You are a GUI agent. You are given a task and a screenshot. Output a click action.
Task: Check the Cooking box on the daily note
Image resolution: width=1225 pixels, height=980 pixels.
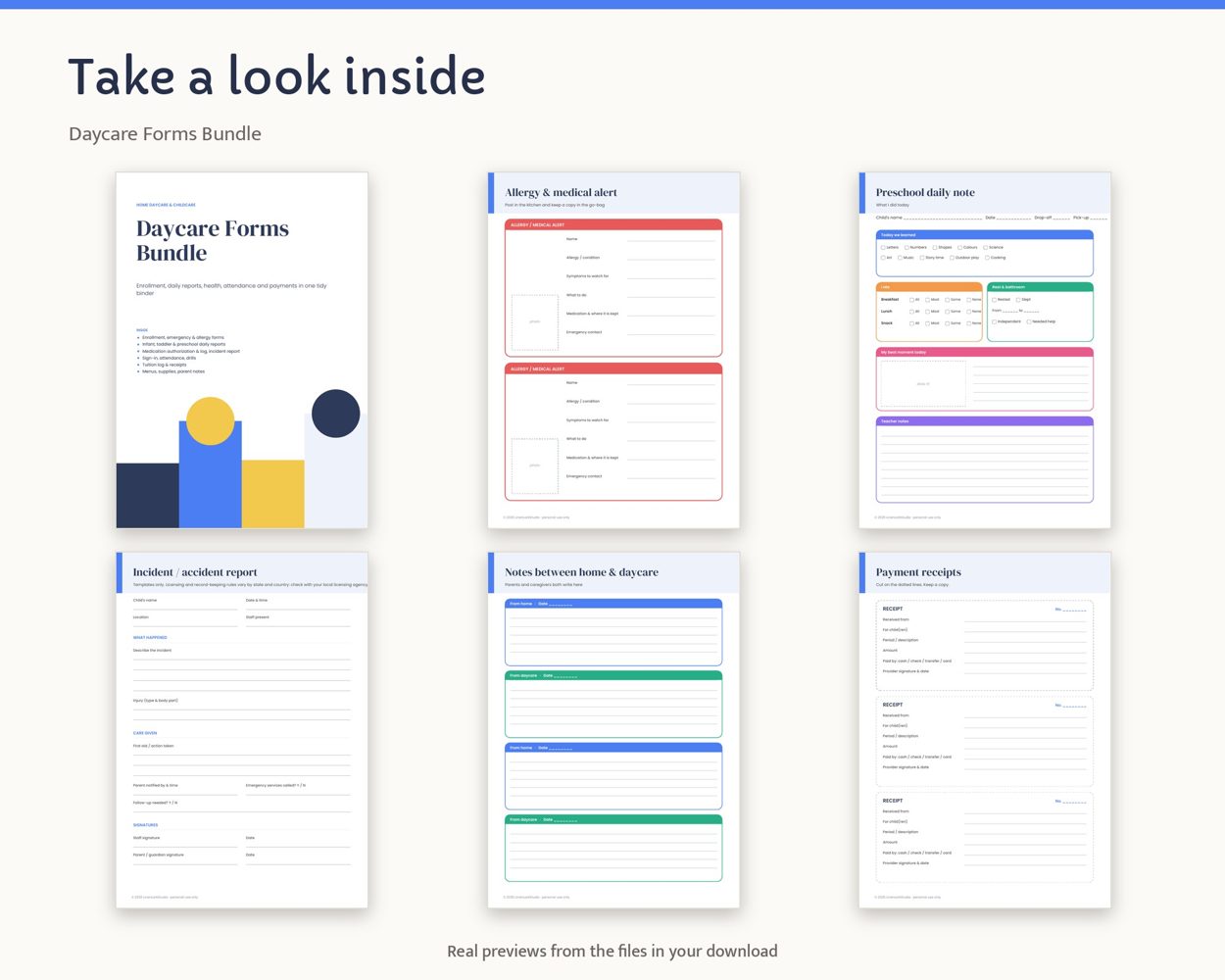point(987,258)
